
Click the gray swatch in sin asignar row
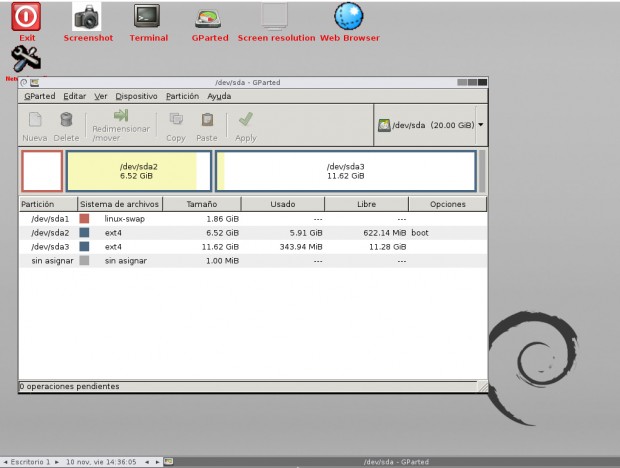pos(84,260)
